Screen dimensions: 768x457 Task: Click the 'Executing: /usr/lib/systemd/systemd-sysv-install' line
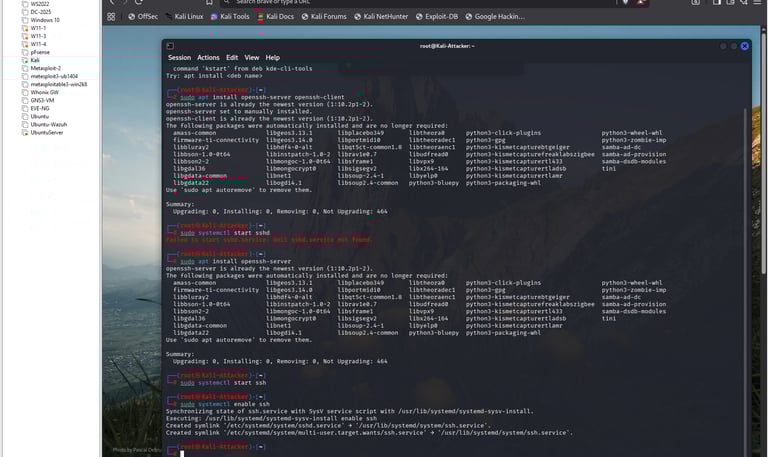[271, 418]
